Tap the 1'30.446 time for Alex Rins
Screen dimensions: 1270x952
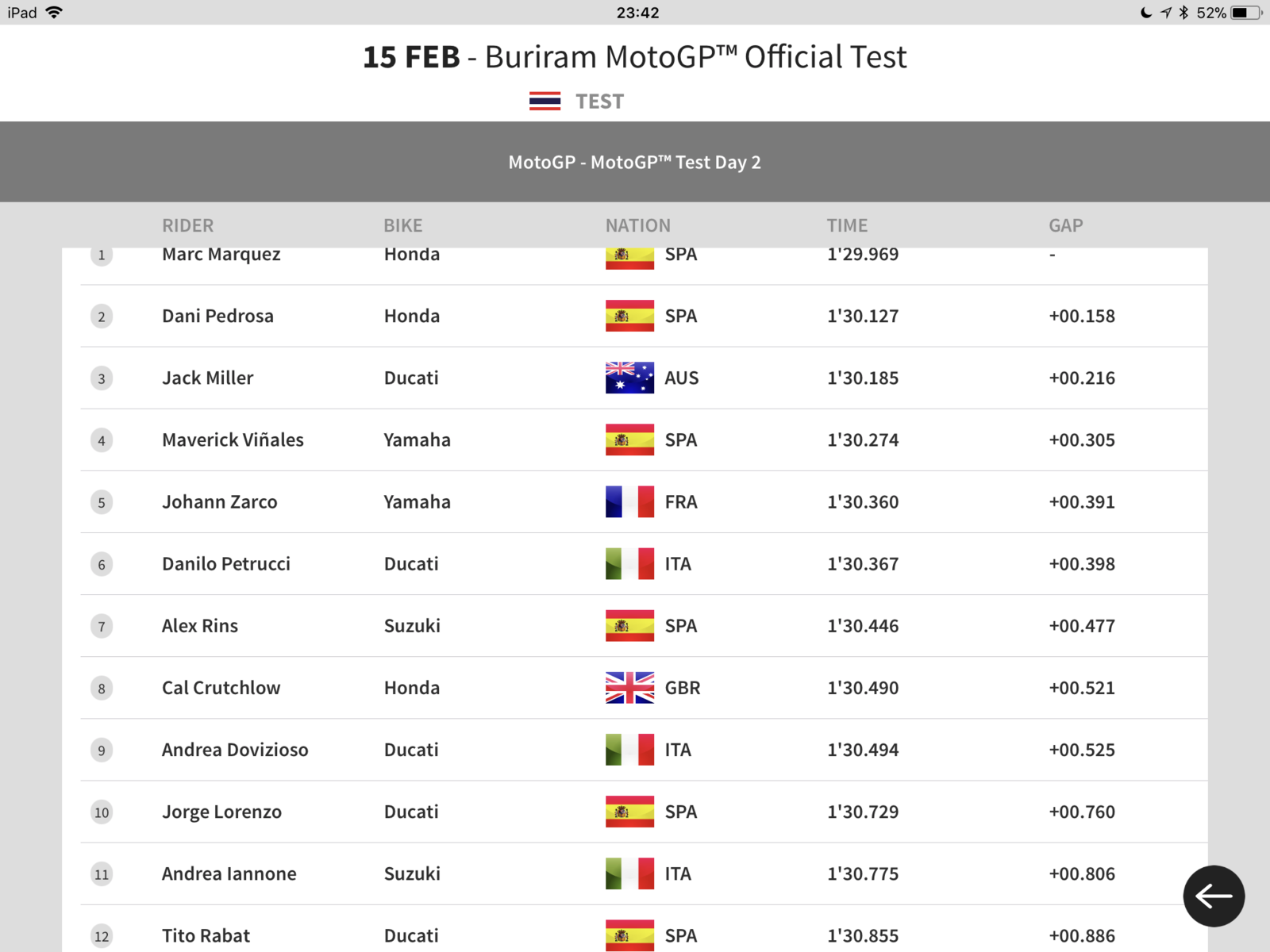click(x=863, y=626)
